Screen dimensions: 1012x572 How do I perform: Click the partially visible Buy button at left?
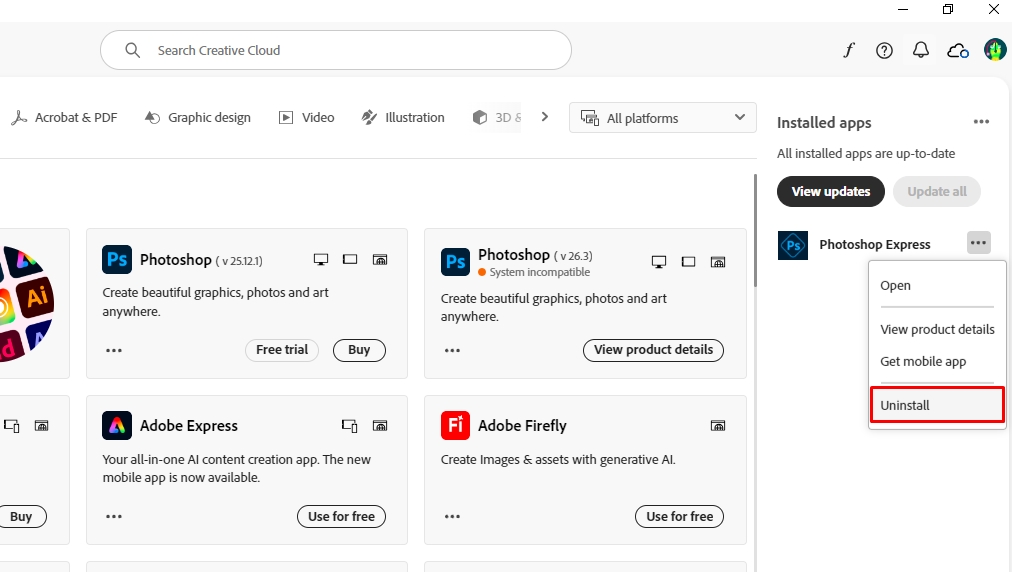[23, 516]
